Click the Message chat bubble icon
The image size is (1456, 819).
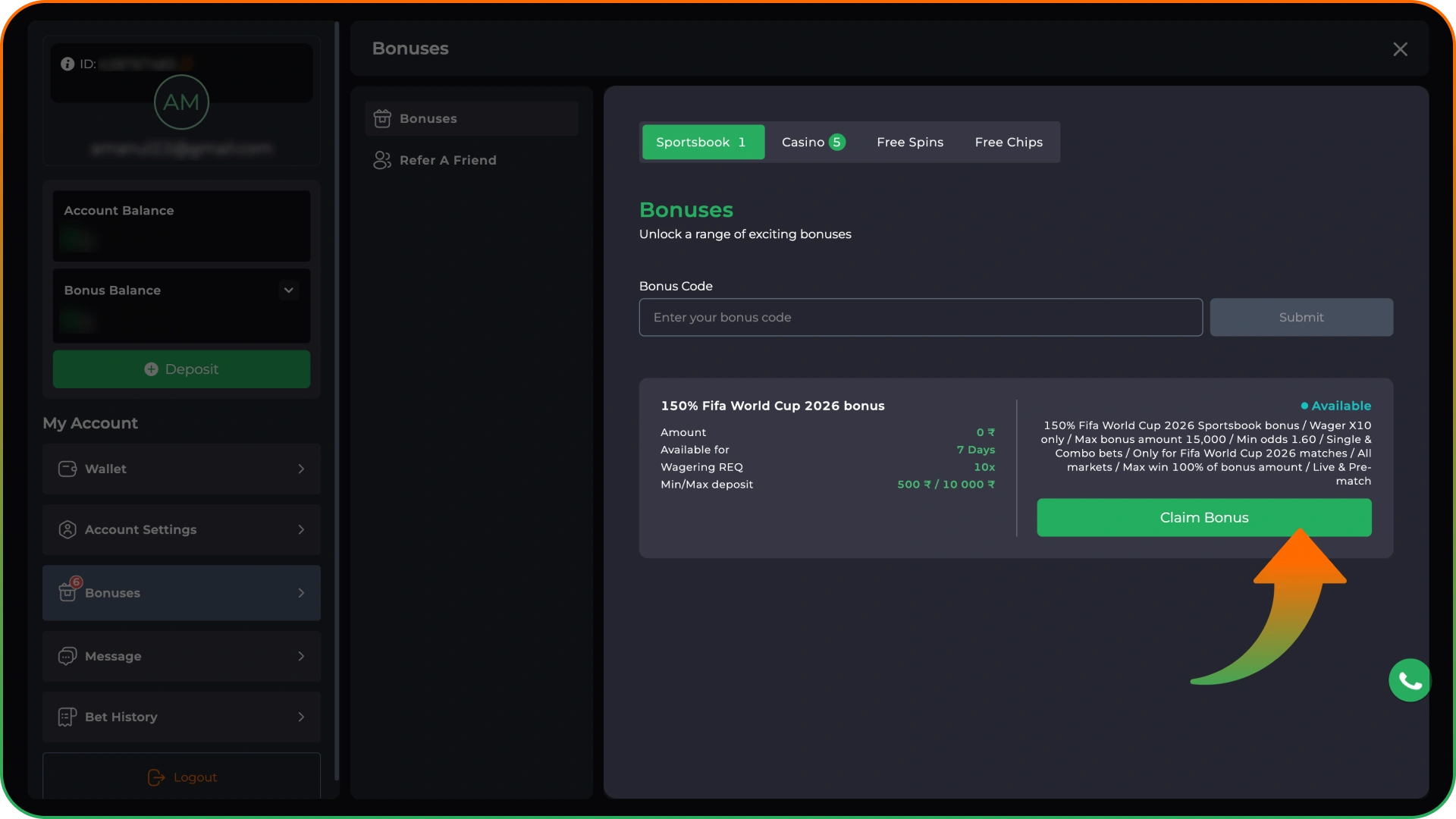[x=67, y=657]
